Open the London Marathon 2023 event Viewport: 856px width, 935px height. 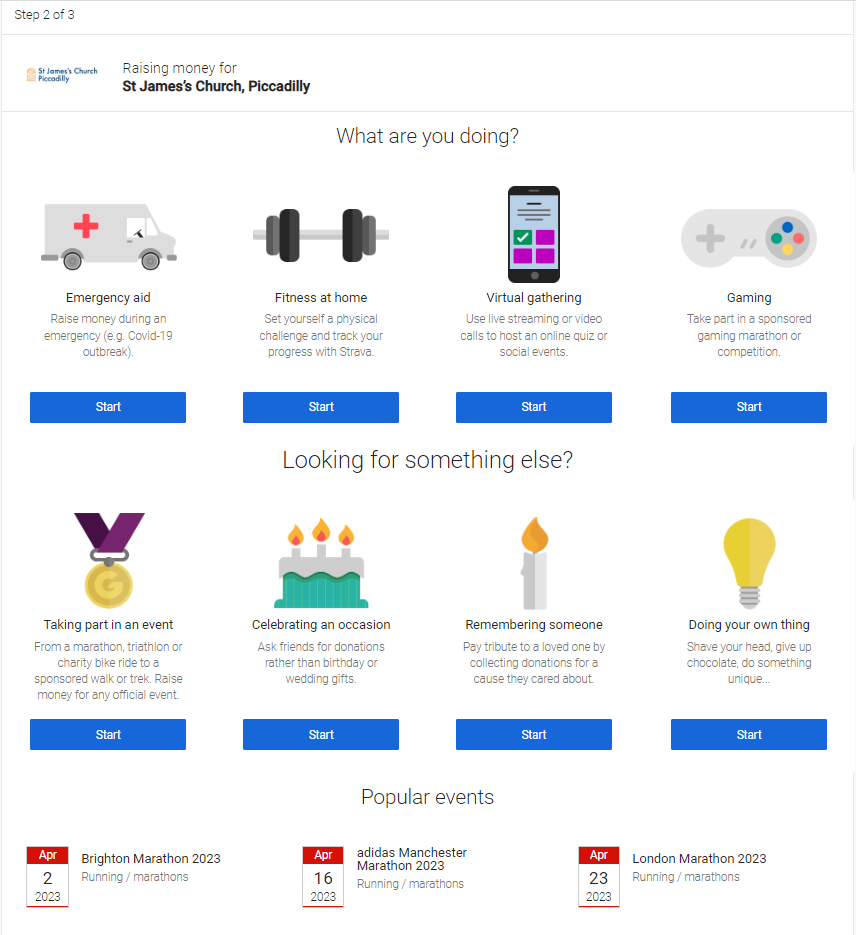699,859
